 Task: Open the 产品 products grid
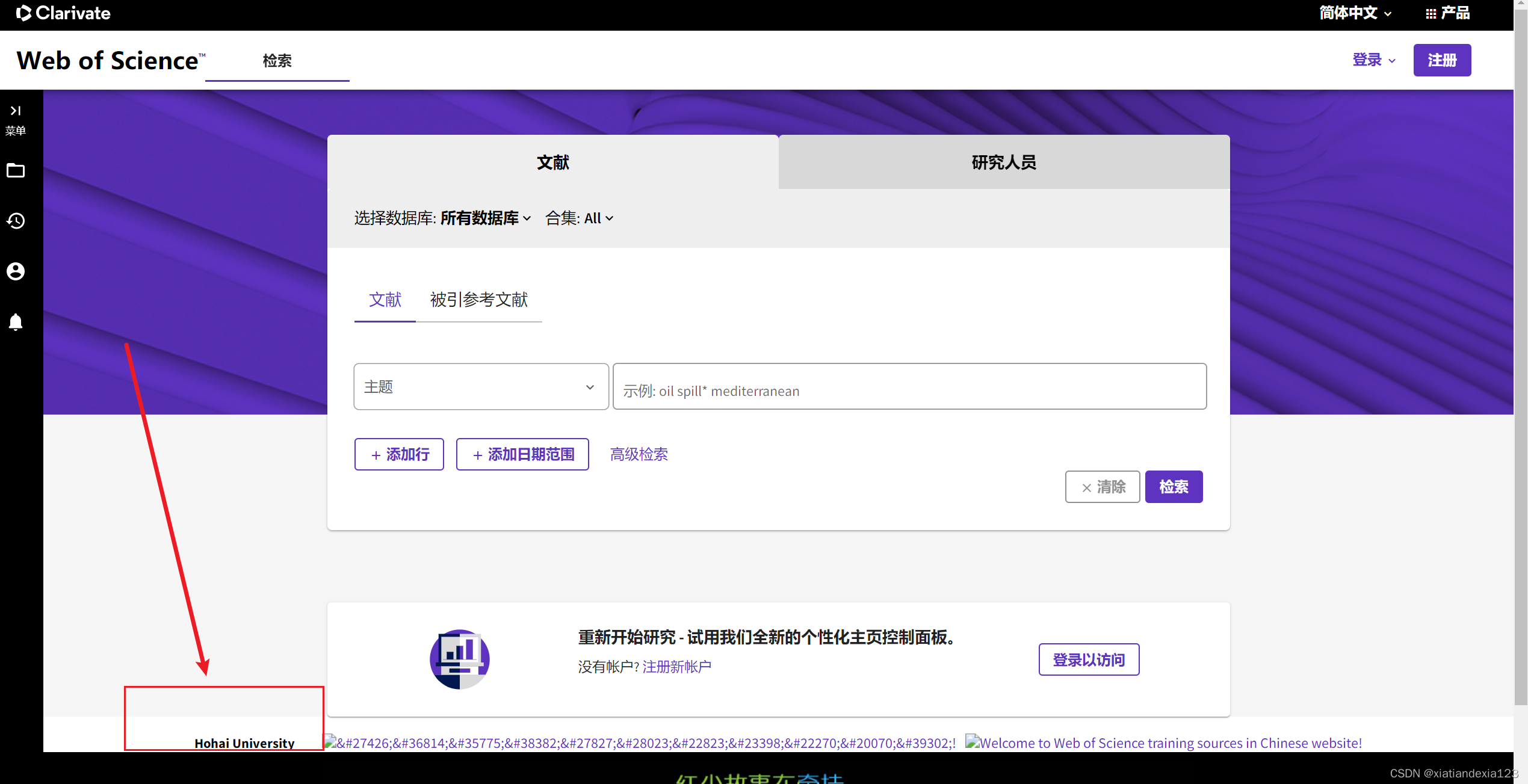(x=1447, y=13)
